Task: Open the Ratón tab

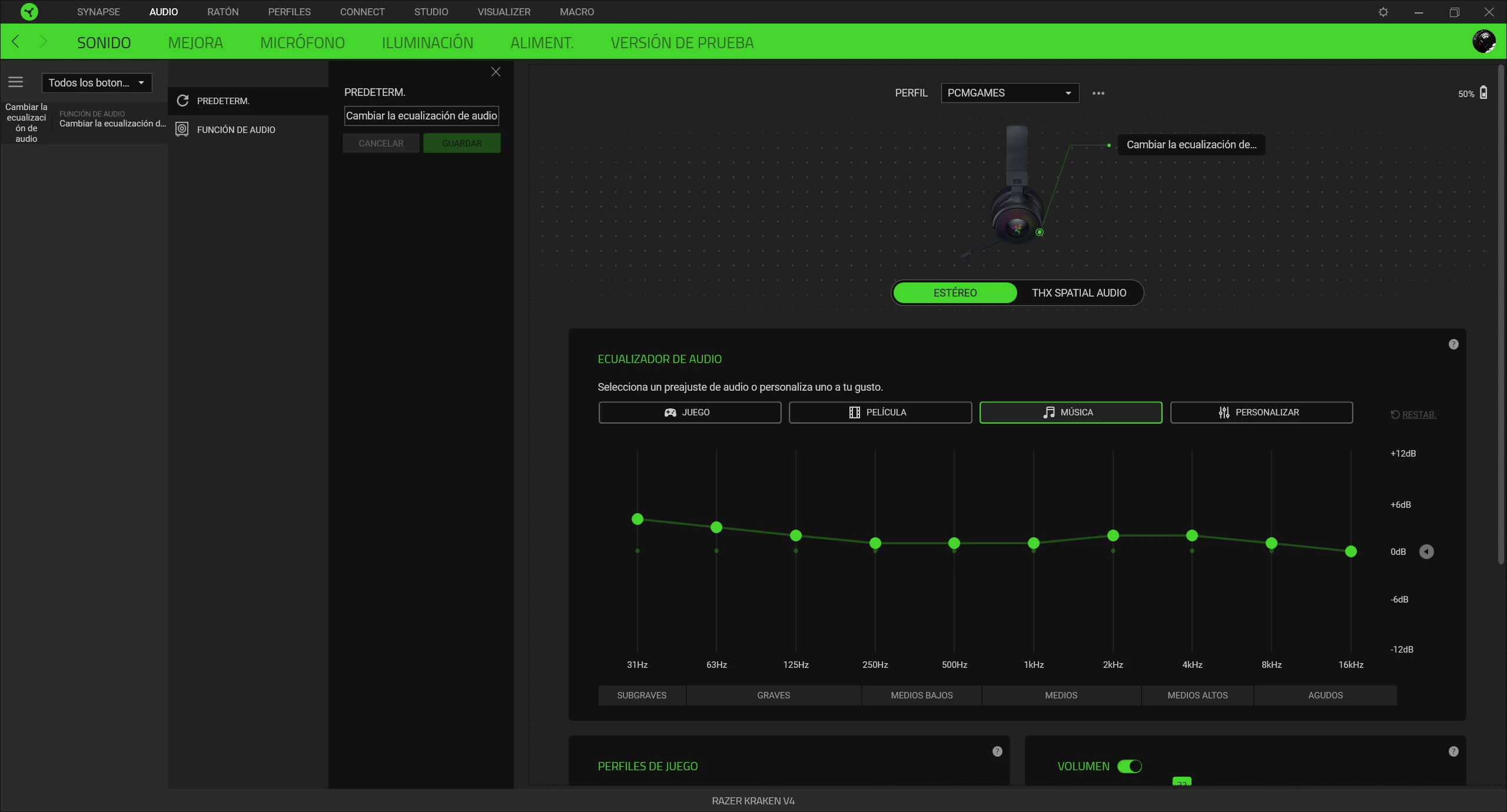Action: pos(223,12)
